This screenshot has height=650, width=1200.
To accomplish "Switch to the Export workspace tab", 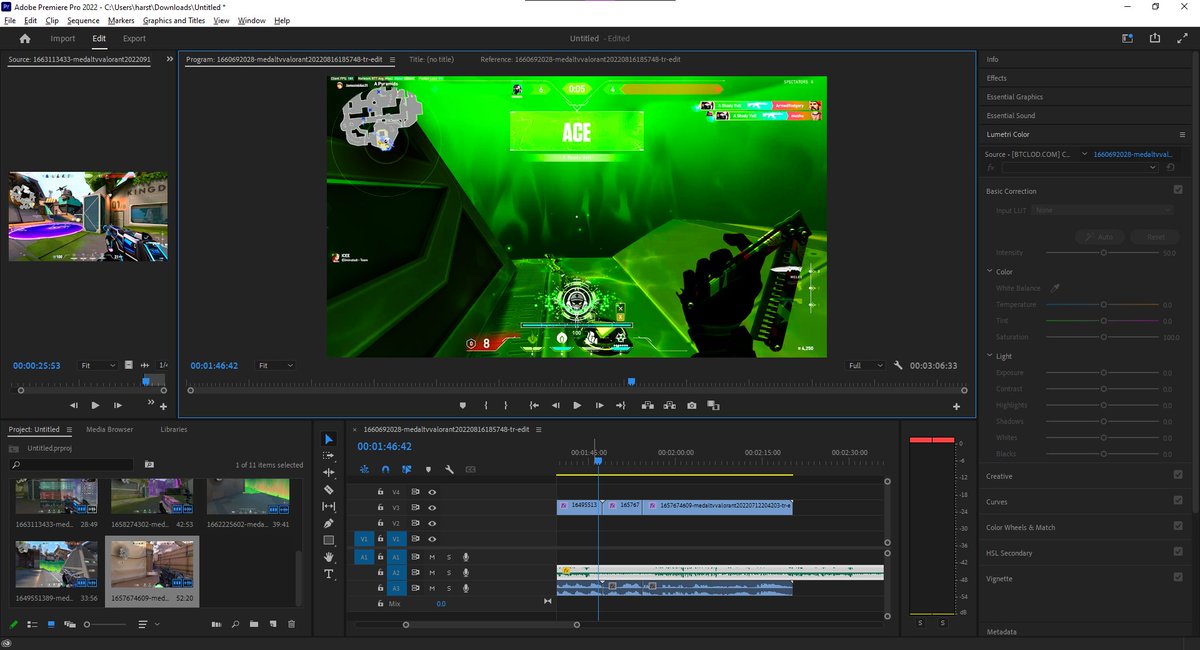I will click(134, 38).
